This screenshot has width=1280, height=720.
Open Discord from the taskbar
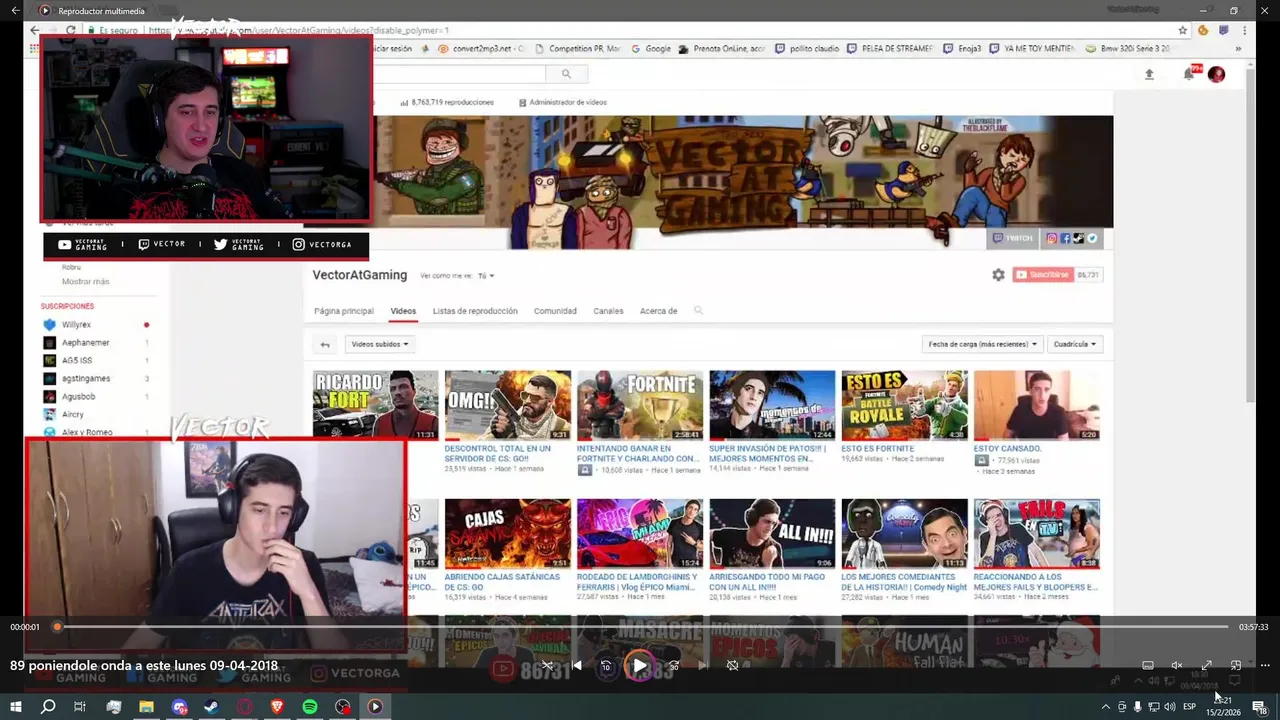[x=179, y=706]
